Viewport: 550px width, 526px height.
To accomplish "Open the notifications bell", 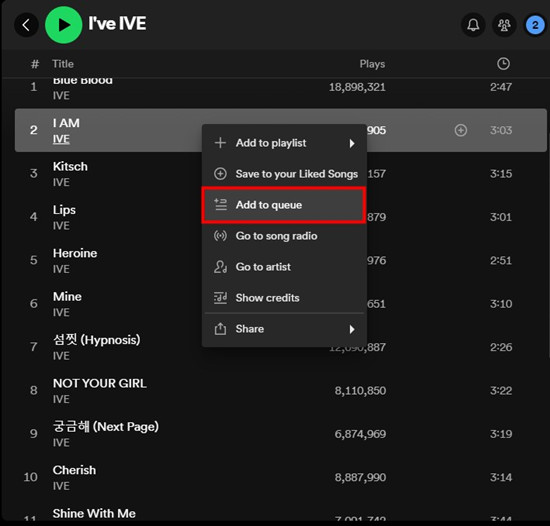I will (x=473, y=25).
